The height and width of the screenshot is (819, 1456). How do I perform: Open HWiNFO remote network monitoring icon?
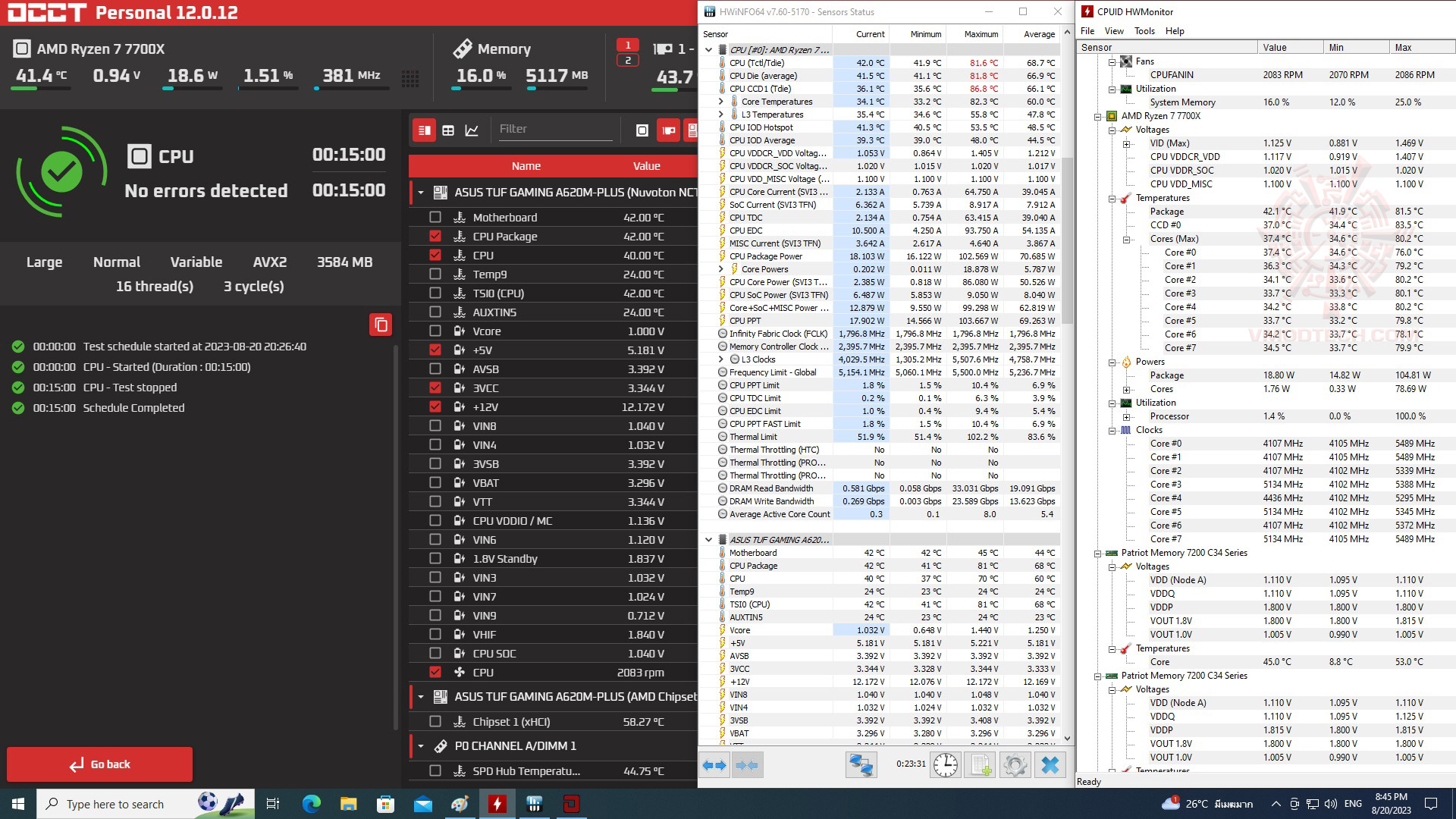point(861,765)
